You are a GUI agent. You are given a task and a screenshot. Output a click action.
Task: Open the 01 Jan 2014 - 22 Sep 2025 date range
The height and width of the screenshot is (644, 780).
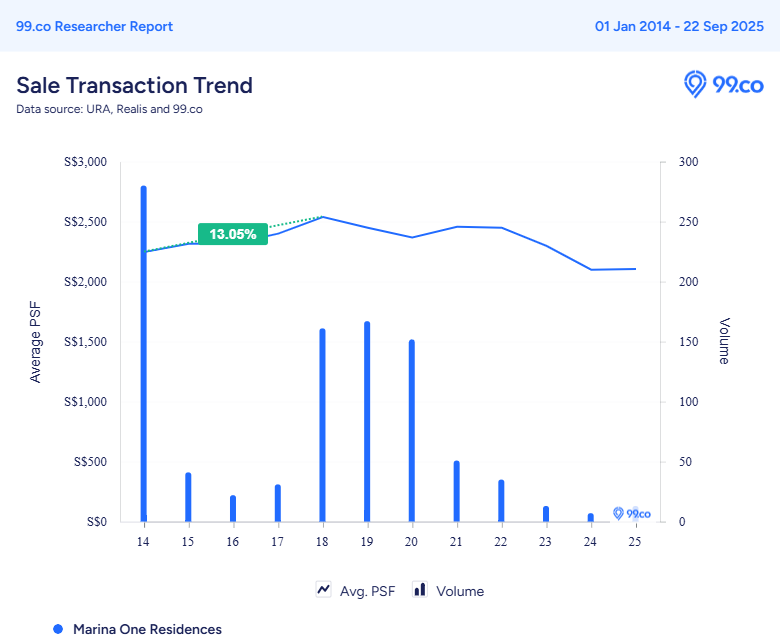click(x=679, y=26)
